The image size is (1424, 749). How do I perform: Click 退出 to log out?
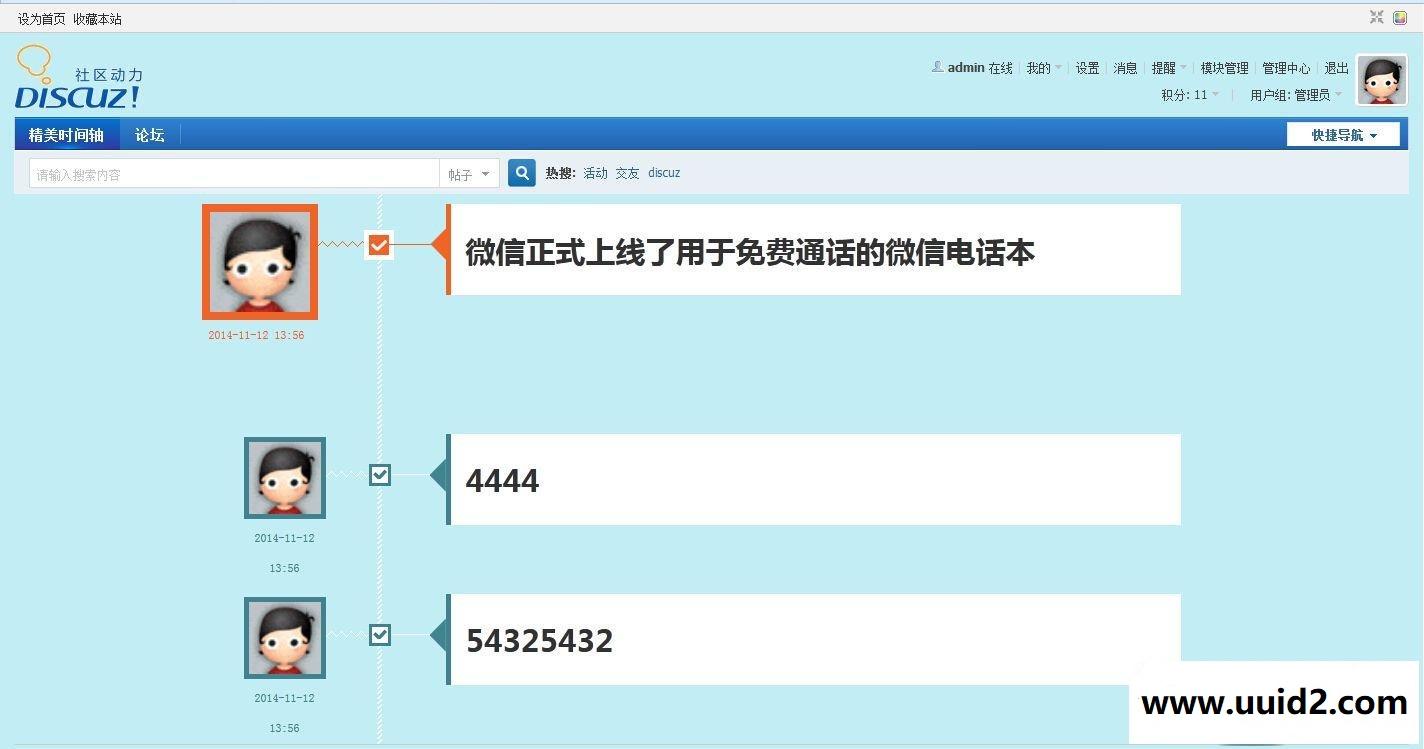click(x=1336, y=67)
